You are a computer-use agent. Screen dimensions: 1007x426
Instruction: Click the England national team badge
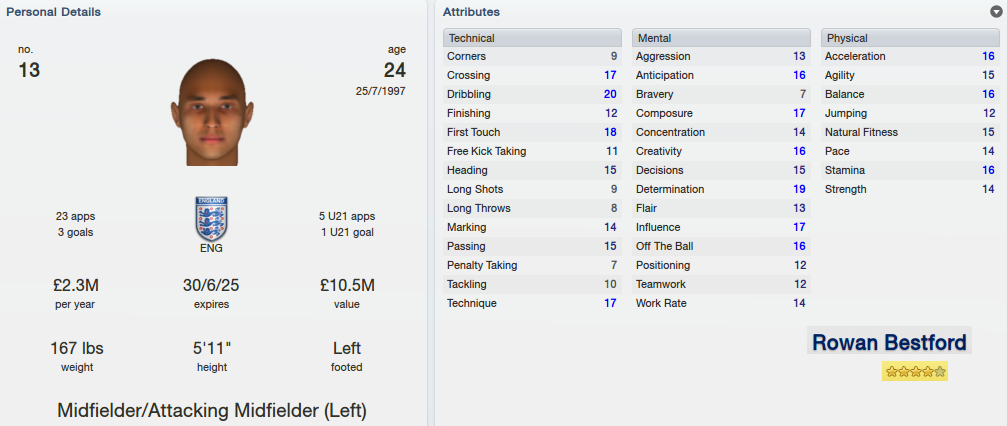click(x=211, y=219)
